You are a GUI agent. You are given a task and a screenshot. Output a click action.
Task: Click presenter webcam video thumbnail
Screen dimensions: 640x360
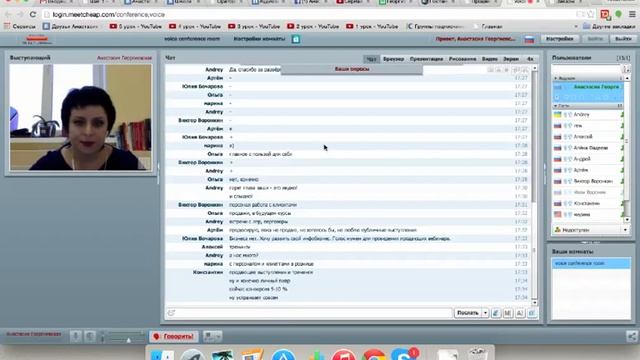coord(81,117)
